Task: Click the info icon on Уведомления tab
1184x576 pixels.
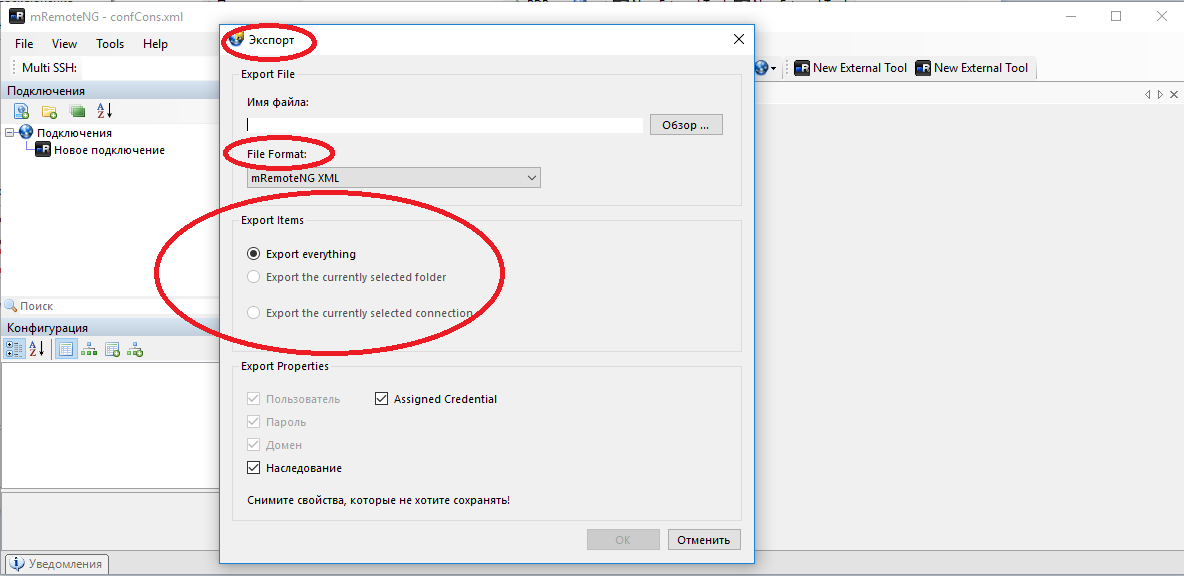Action: pyautogui.click(x=17, y=564)
